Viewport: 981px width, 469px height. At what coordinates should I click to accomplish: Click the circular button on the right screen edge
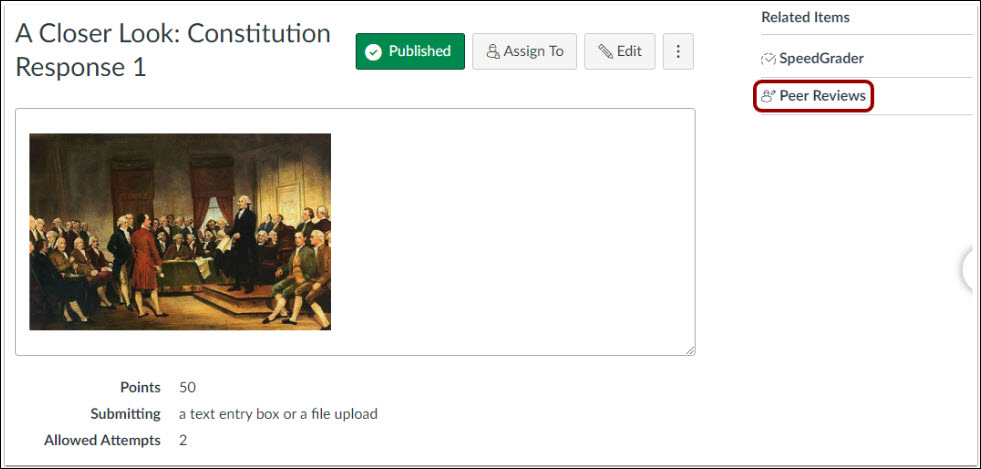972,270
